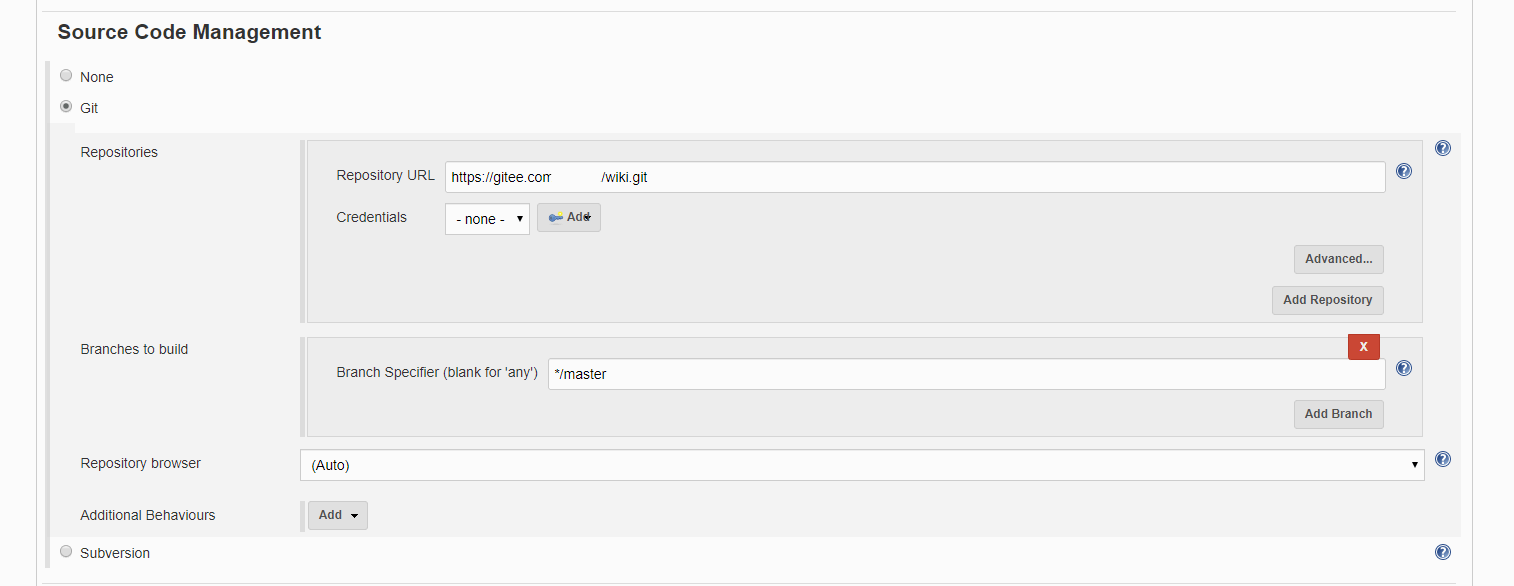Open help icon for Branch Specifier
This screenshot has width=1514, height=586.
tap(1403, 368)
